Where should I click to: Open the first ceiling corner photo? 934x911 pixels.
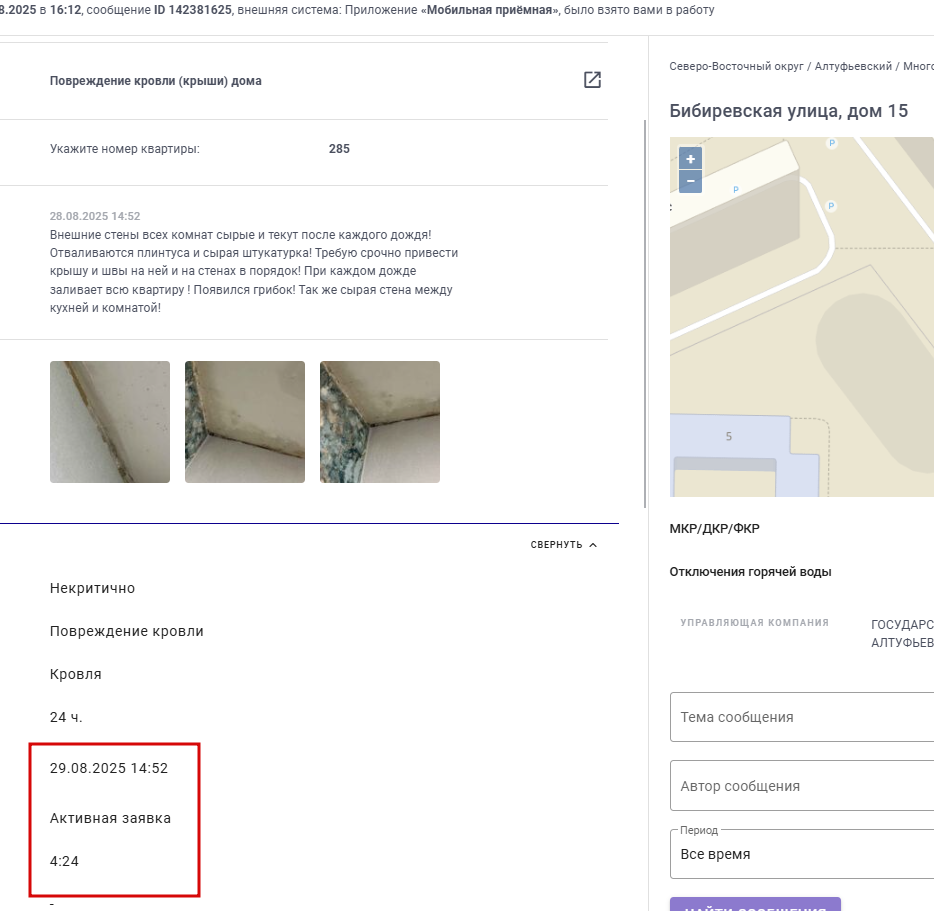click(x=110, y=422)
